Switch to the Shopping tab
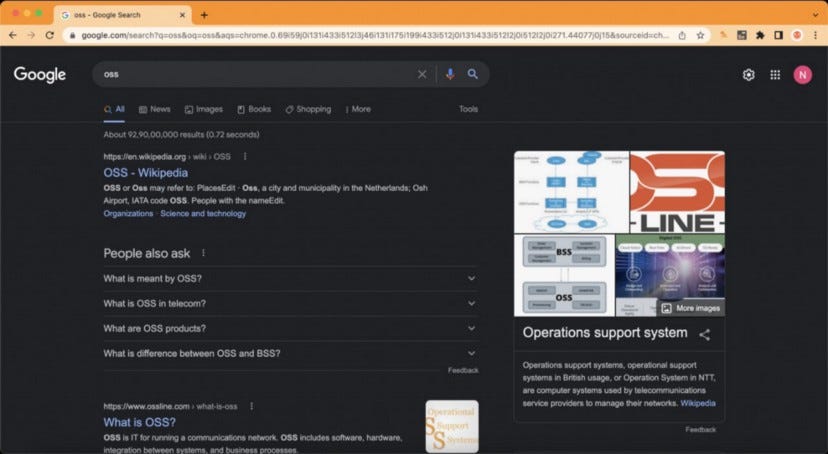This screenshot has width=828, height=454. tap(308, 109)
